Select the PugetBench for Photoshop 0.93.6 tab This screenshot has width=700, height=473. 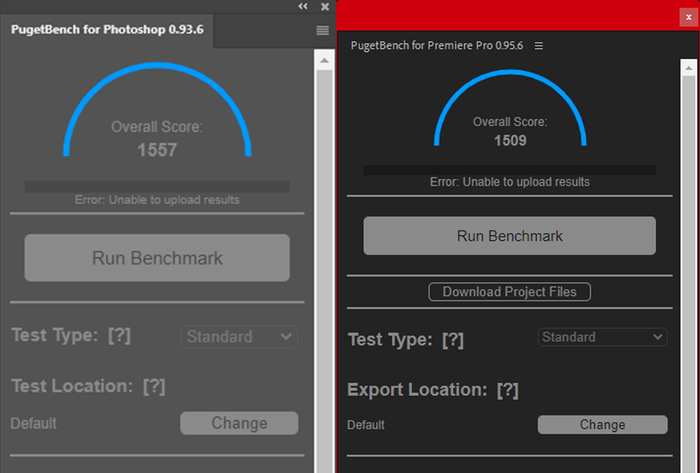pyautogui.click(x=107, y=29)
